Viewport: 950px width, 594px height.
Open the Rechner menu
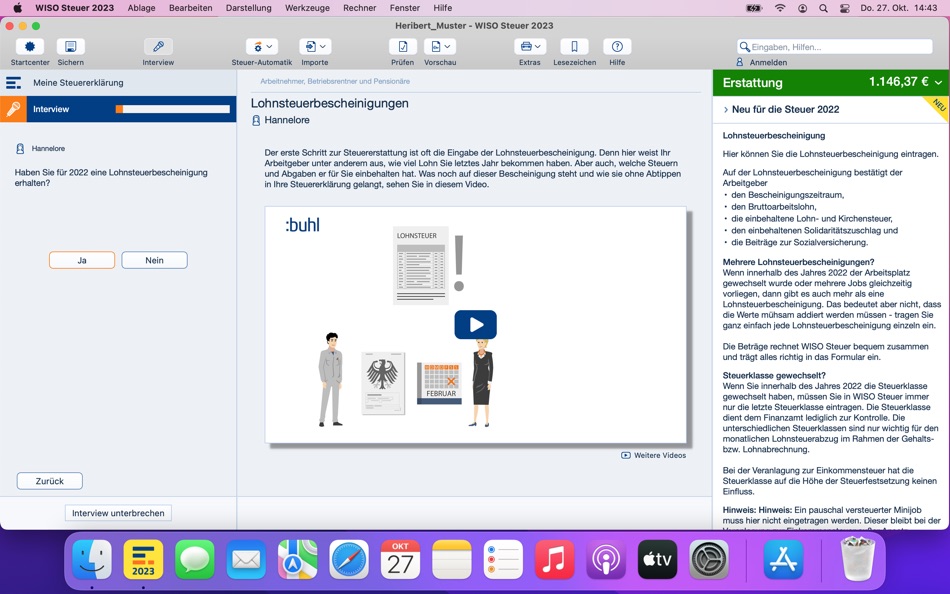pos(359,8)
